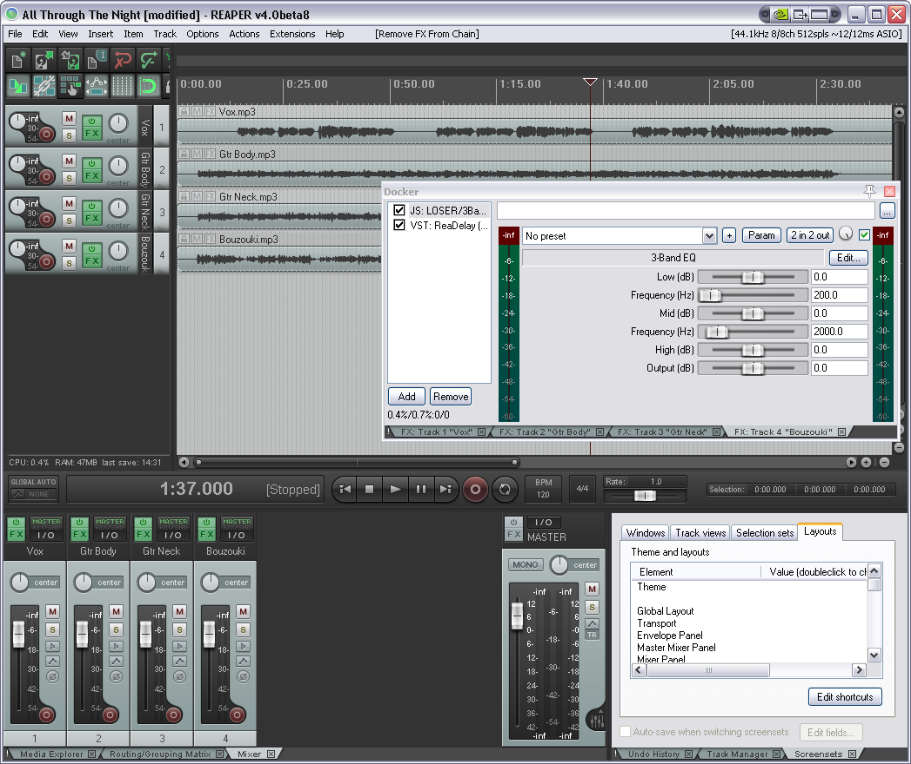This screenshot has height=764, width=911.
Task: Enable auto-save when switching screensets
Action: click(625, 731)
